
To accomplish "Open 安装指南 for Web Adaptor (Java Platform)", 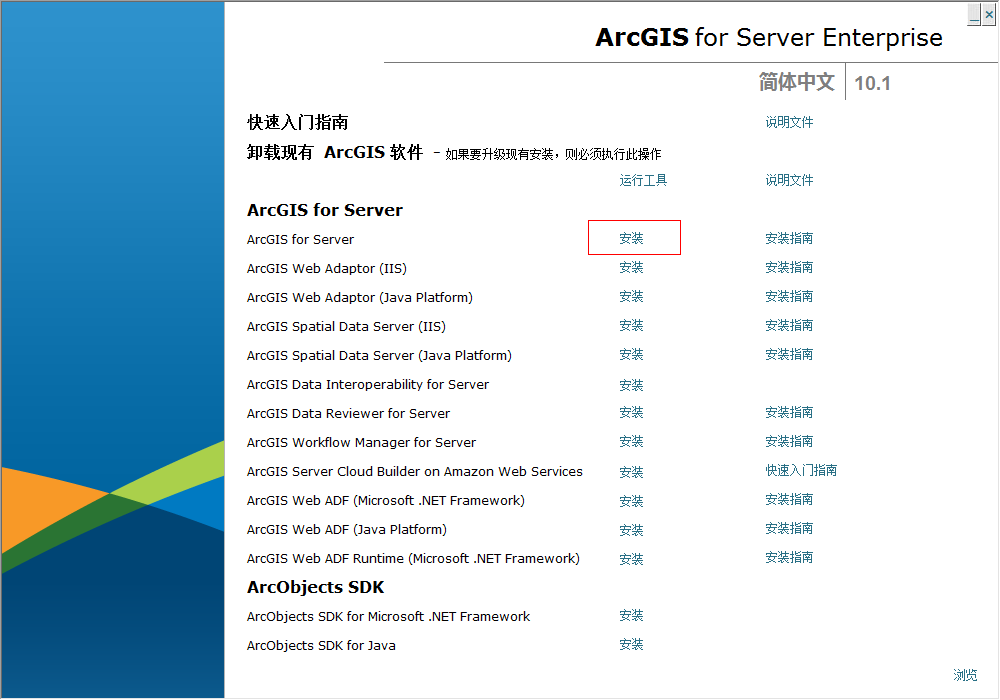I will (789, 296).
